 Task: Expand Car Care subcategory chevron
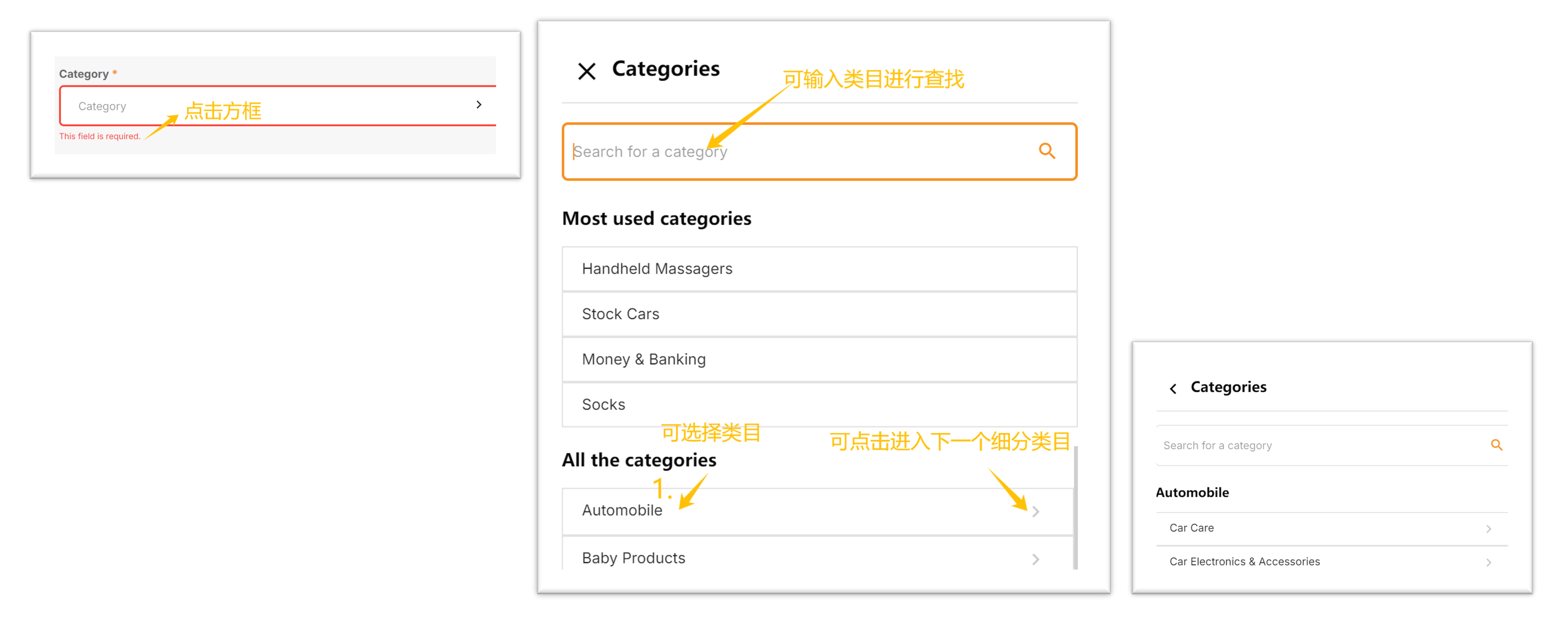pos(1488,529)
